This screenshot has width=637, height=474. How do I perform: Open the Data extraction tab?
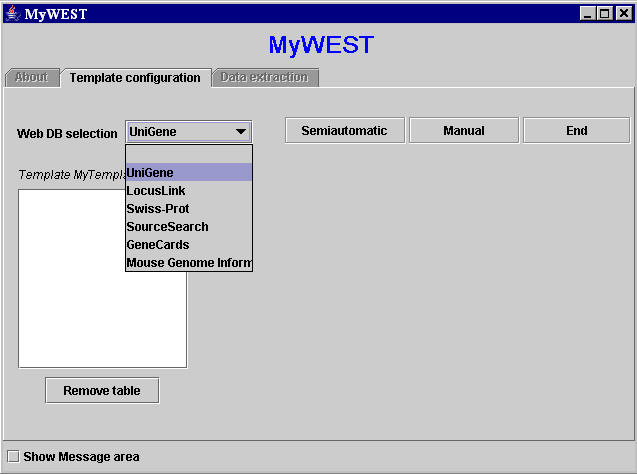(264, 77)
